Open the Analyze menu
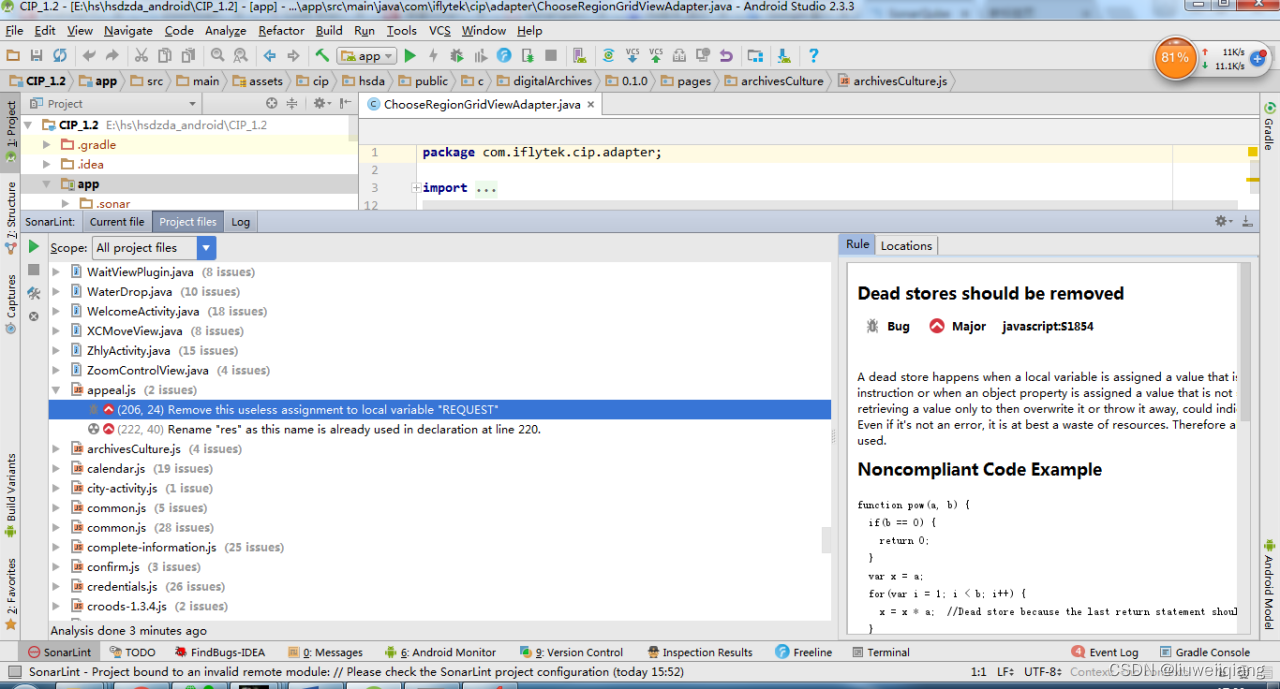 (x=225, y=31)
